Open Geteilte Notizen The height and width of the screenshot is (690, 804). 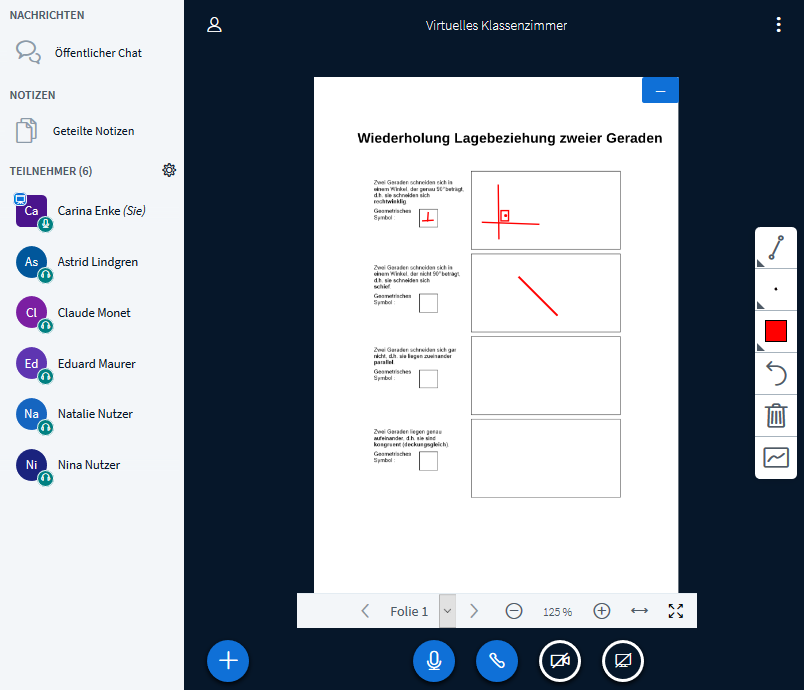tap(91, 130)
